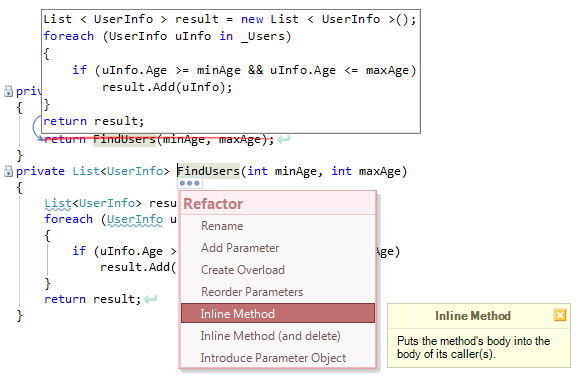Image resolution: width=577 pixels, height=375 pixels.
Task: Click the List<UserInfo> return type
Action: (121, 171)
